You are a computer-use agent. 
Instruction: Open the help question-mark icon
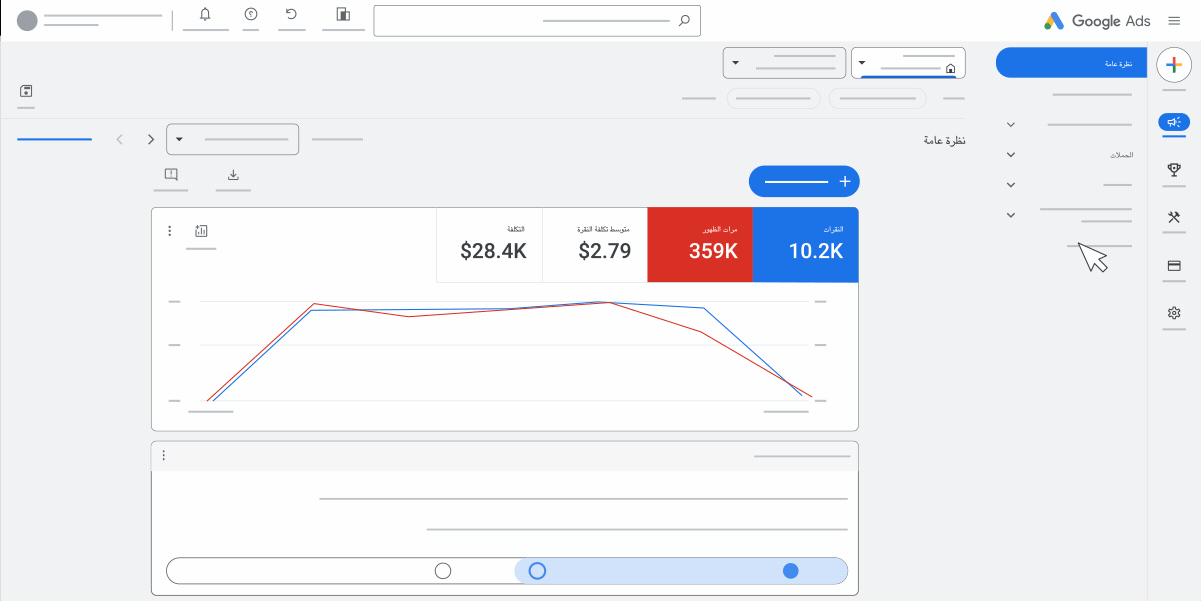(251, 14)
